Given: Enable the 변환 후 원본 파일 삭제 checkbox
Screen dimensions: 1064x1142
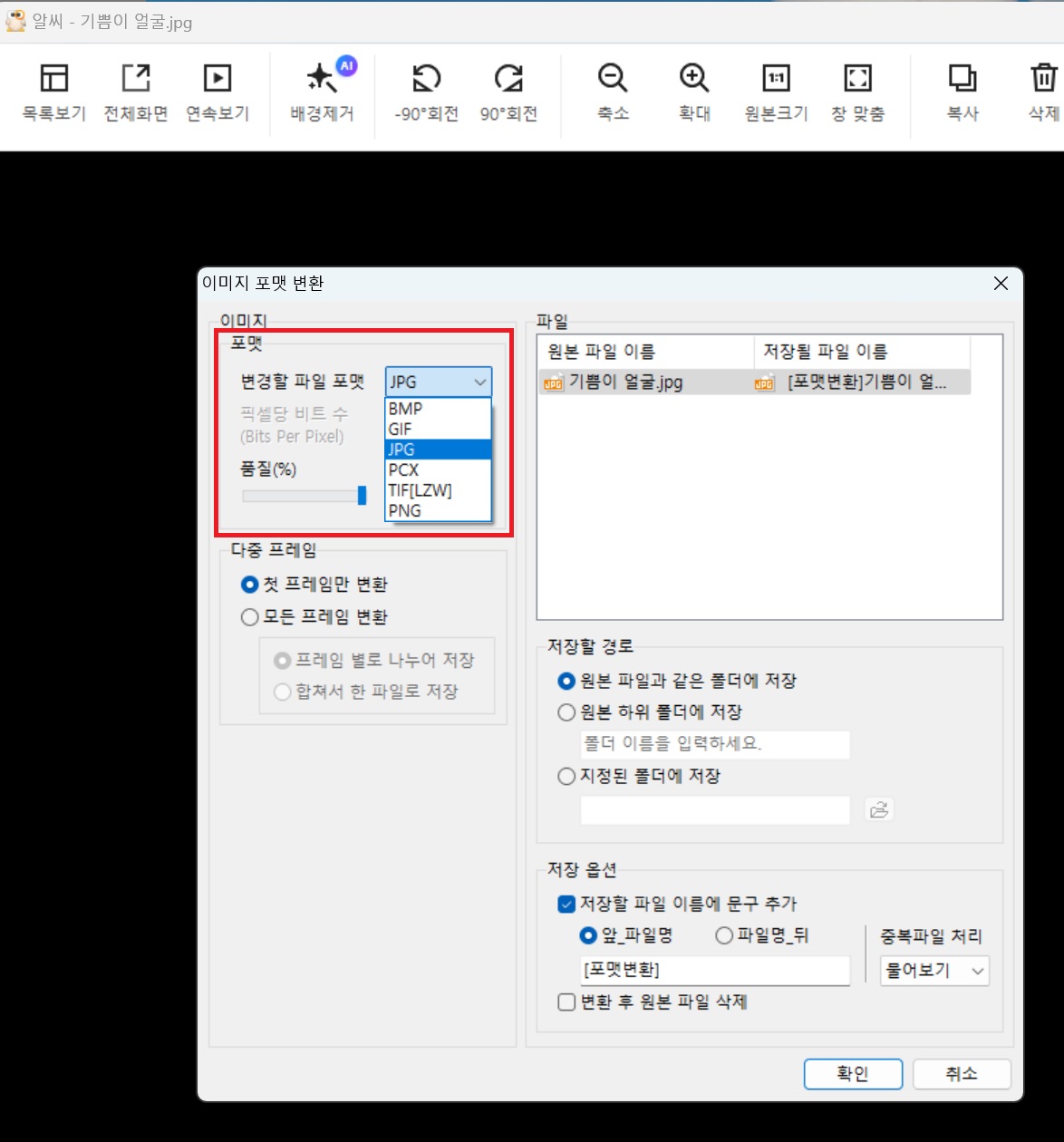Looking at the screenshot, I should (566, 1002).
